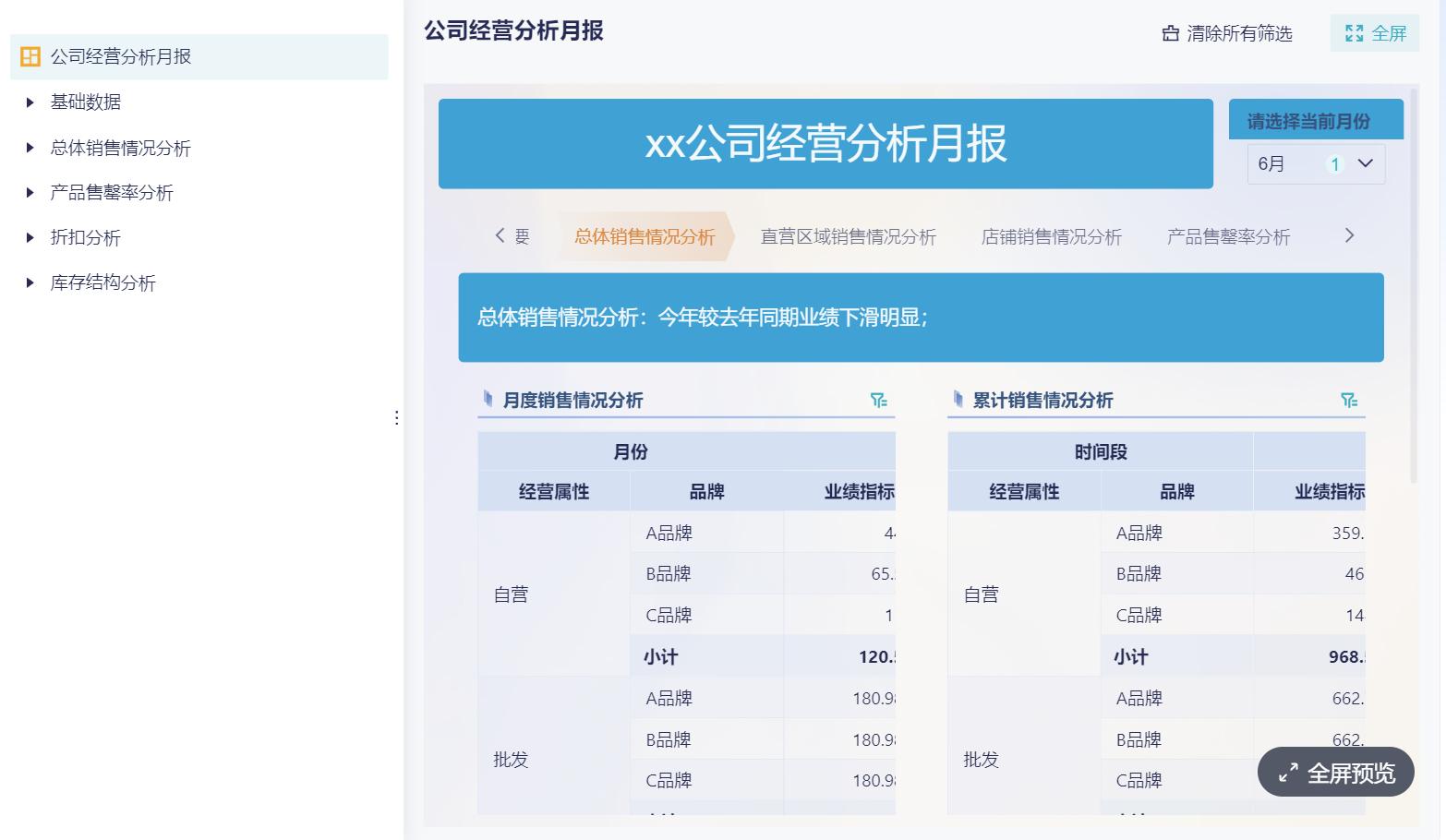Click the sidebar resize handle dots
The height and width of the screenshot is (840, 1446).
[396, 418]
